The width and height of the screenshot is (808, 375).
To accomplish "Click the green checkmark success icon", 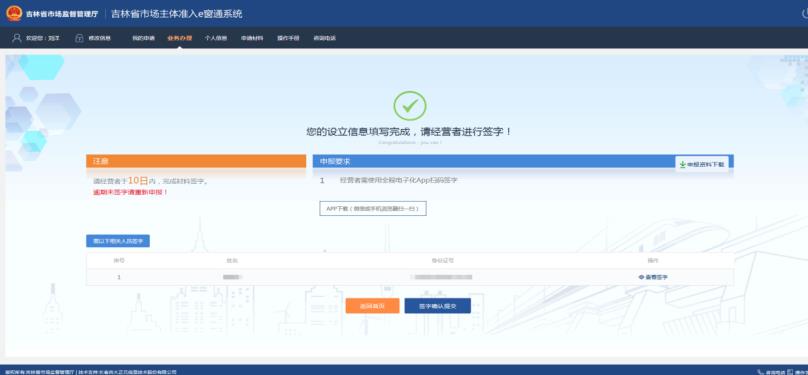I will click(410, 106).
